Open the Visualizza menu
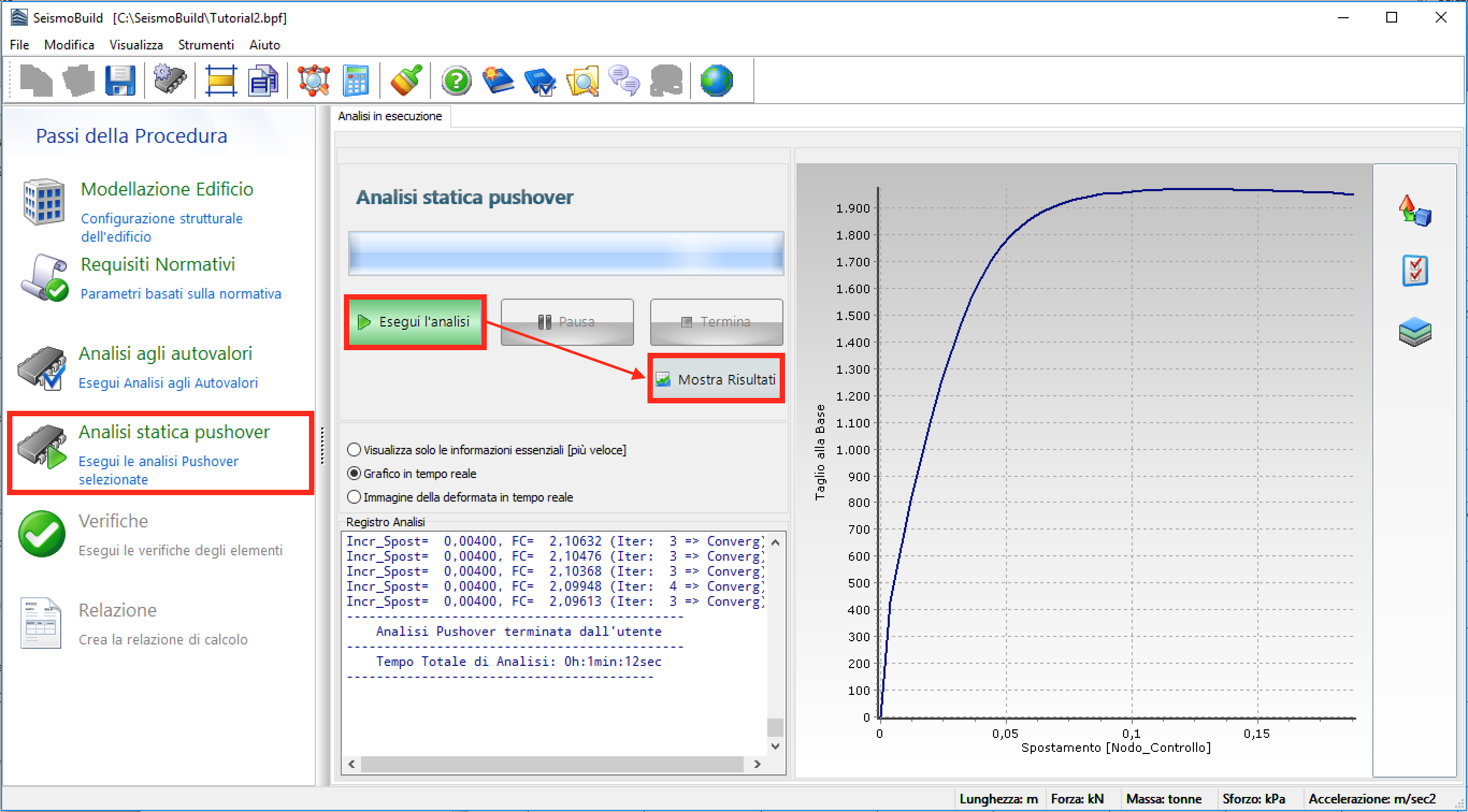Image resolution: width=1468 pixels, height=812 pixels. [135, 45]
